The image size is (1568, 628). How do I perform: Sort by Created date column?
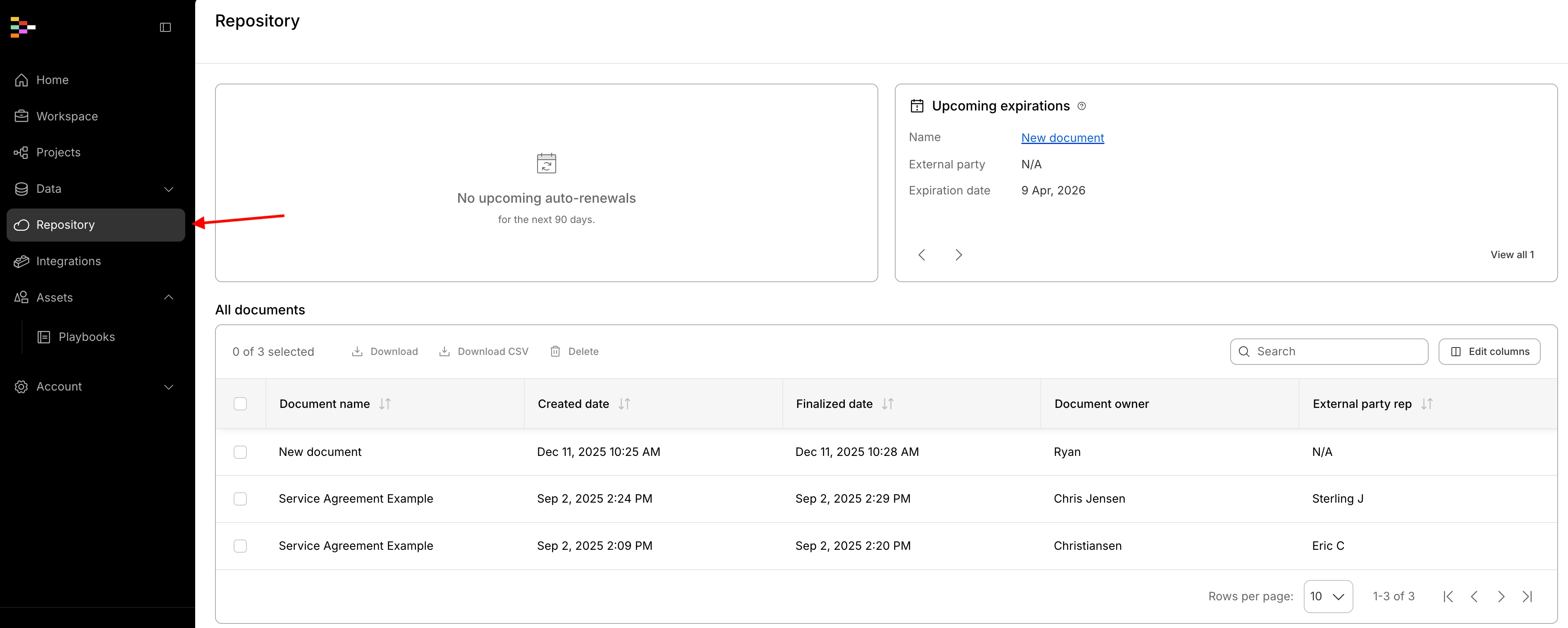click(624, 404)
